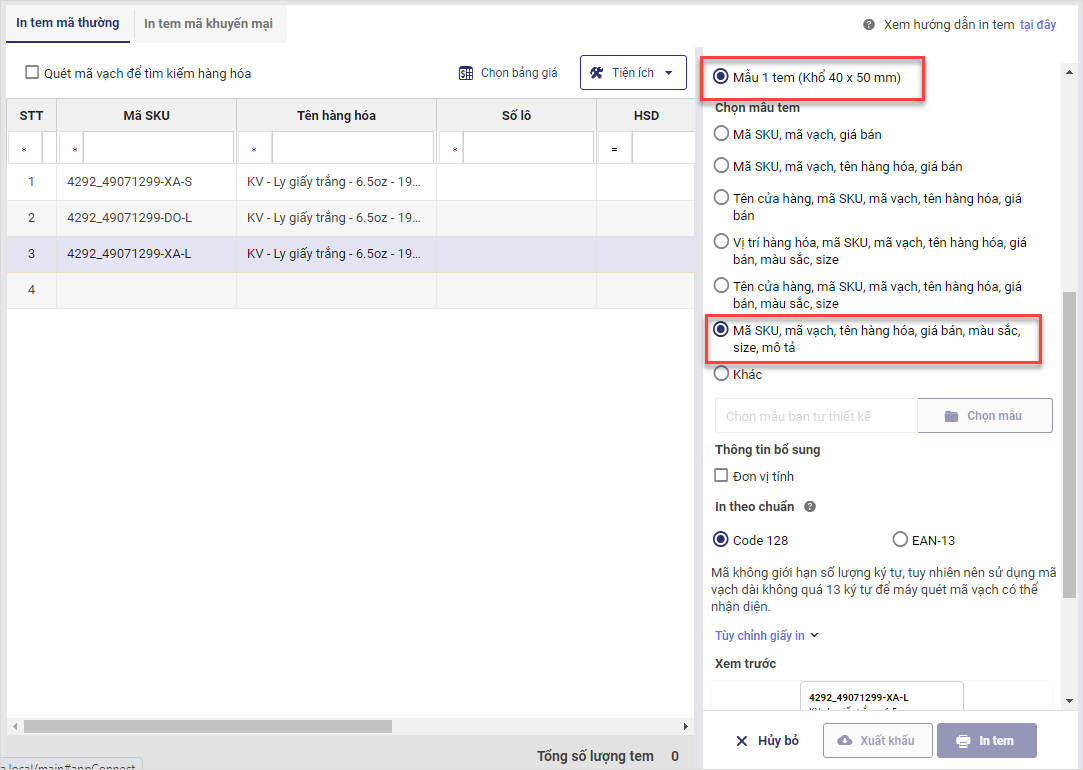
Task: Click the Mã SKU column header
Action: click(x=146, y=115)
